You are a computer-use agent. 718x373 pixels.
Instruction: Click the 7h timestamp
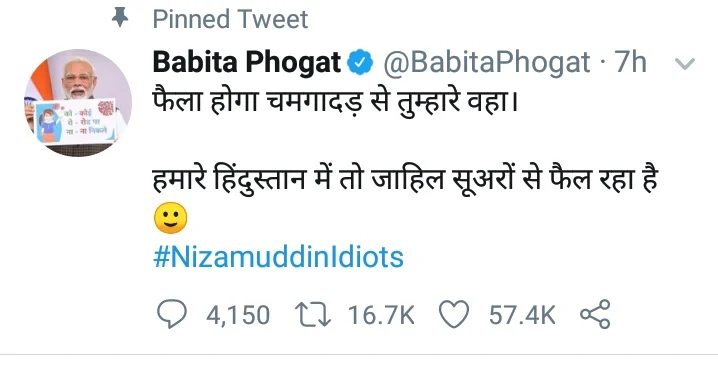631,62
